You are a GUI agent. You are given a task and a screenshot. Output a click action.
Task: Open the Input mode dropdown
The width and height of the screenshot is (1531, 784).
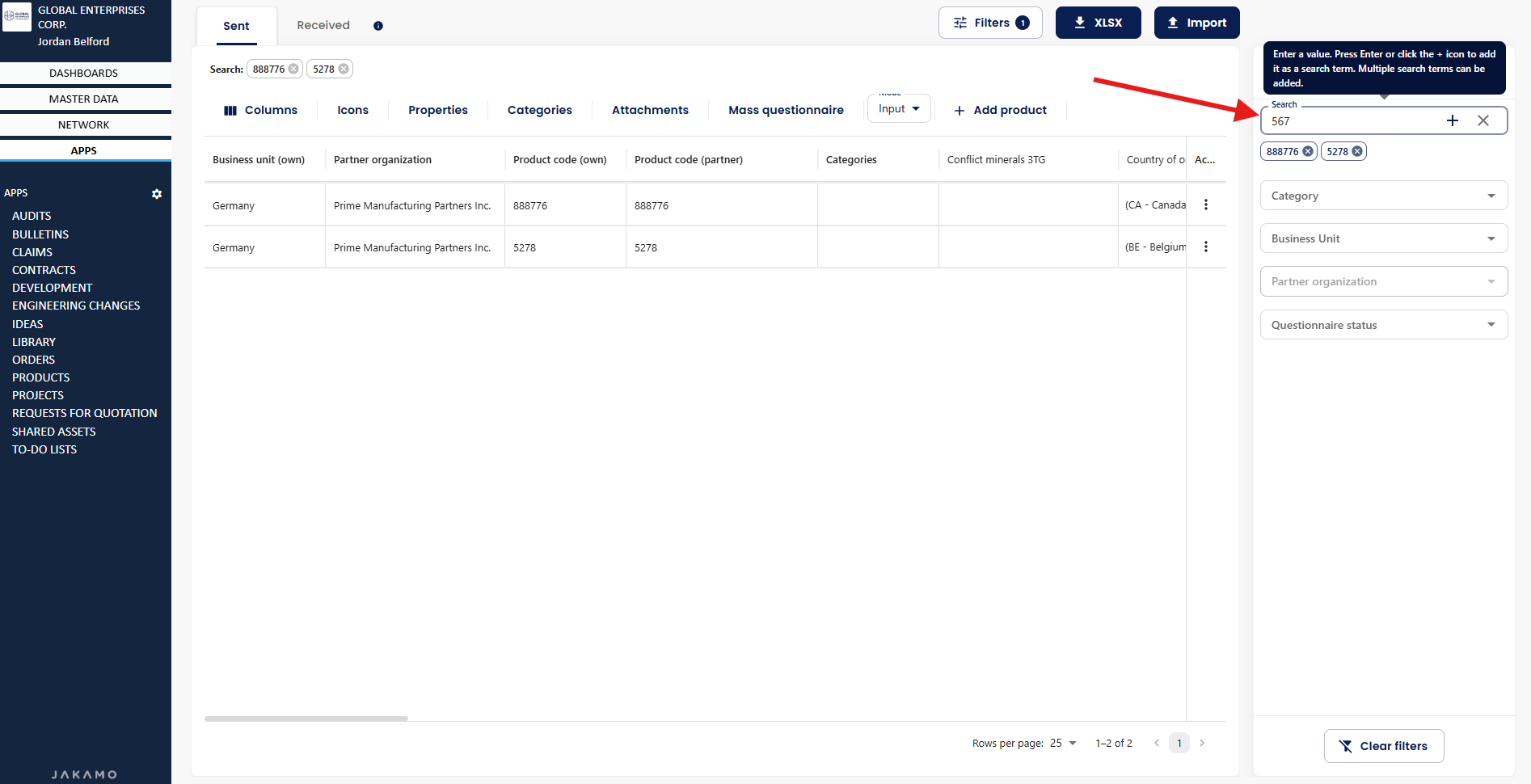pyautogui.click(x=898, y=109)
